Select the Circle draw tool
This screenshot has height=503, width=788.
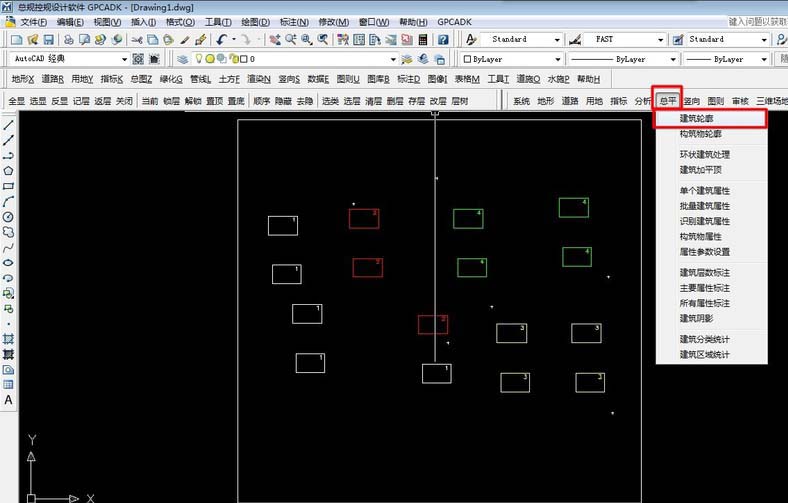(8, 216)
